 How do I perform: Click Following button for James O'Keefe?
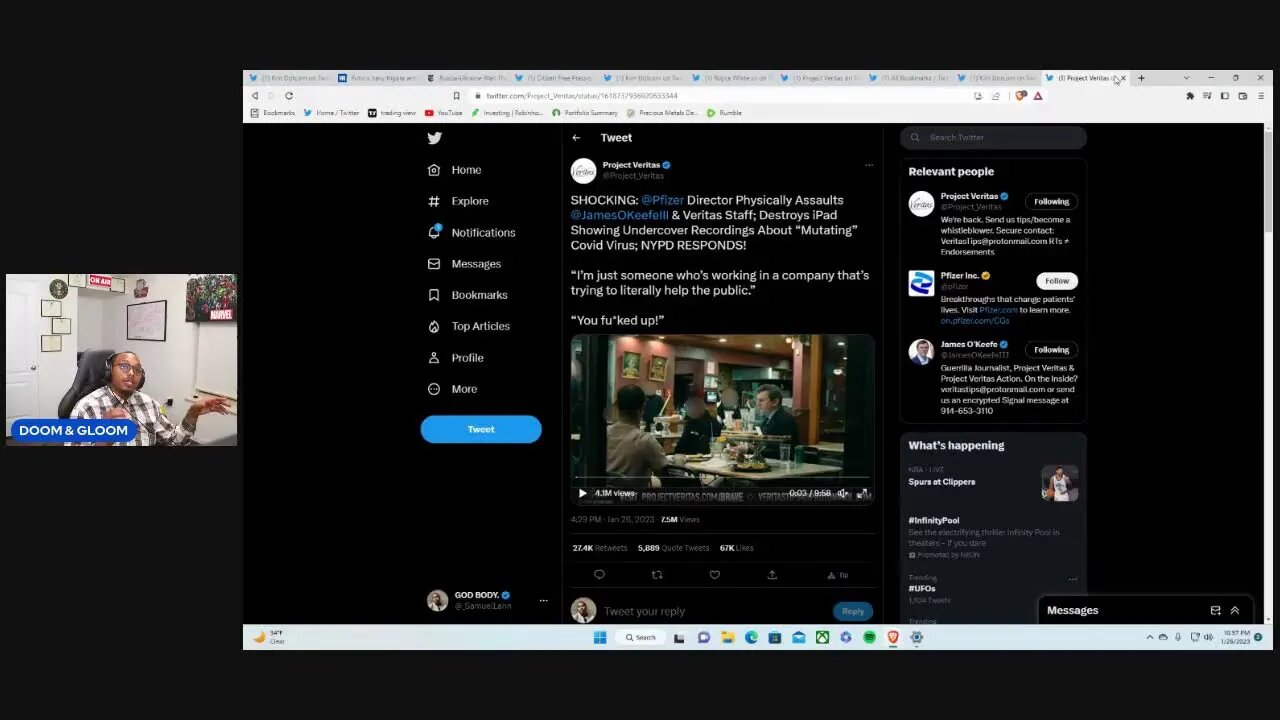[x=1051, y=350]
